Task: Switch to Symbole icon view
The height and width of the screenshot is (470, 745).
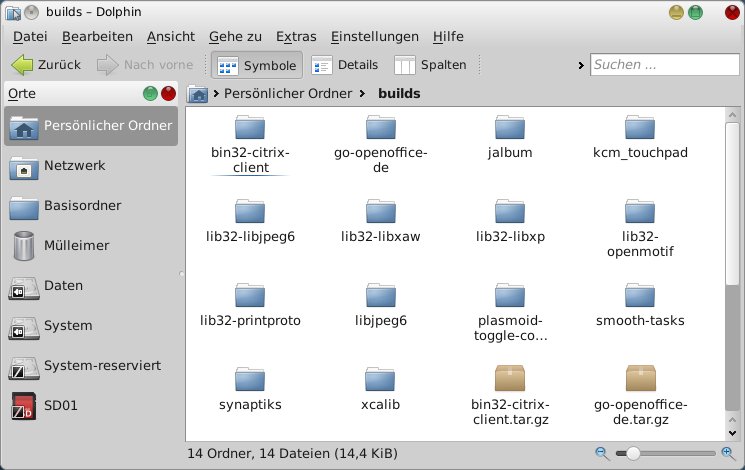Action: (257, 65)
